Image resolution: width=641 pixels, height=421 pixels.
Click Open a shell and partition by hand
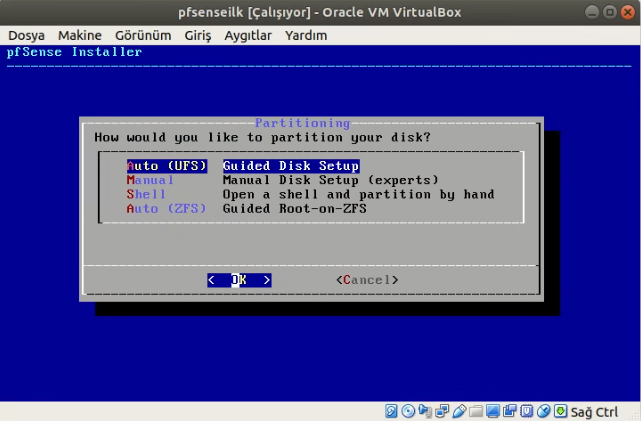[x=359, y=195]
